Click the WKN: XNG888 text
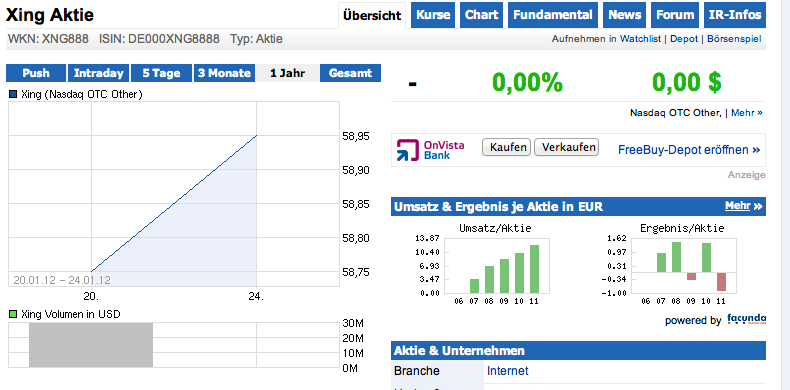Image resolution: width=790 pixels, height=390 pixels. pos(48,39)
